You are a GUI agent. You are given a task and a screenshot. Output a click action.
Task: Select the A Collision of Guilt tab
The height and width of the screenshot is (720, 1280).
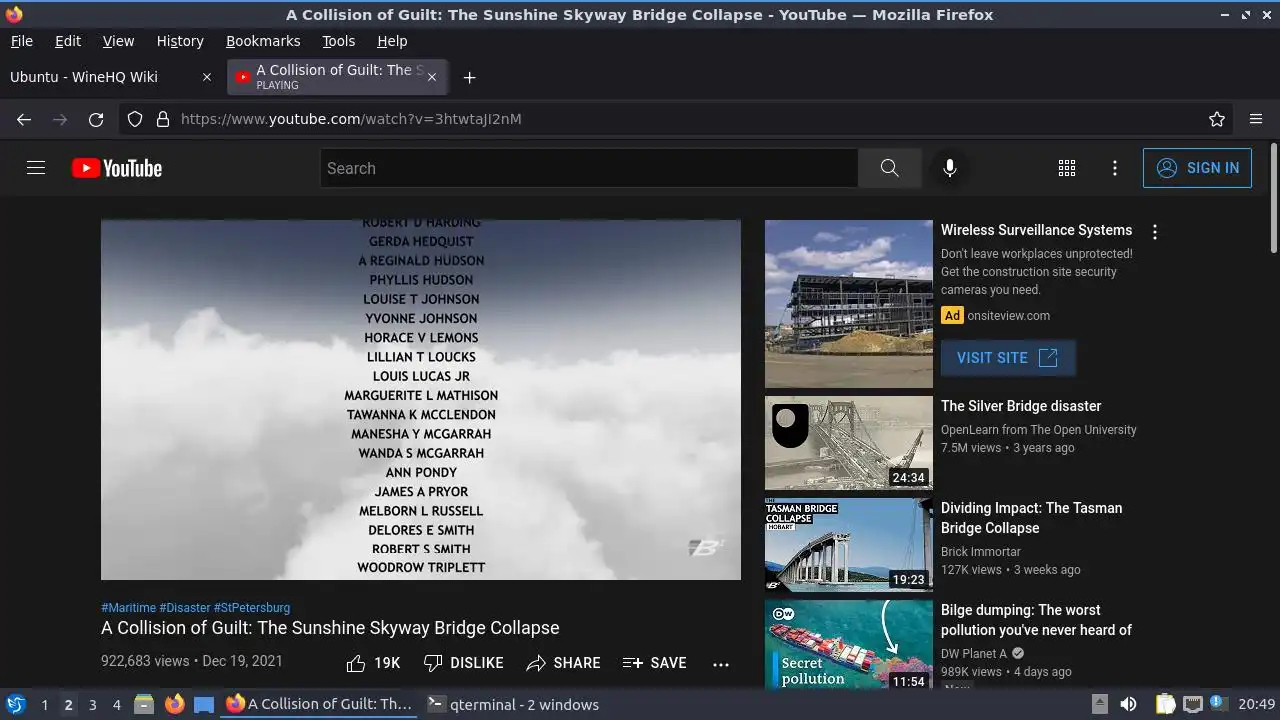[338, 77]
